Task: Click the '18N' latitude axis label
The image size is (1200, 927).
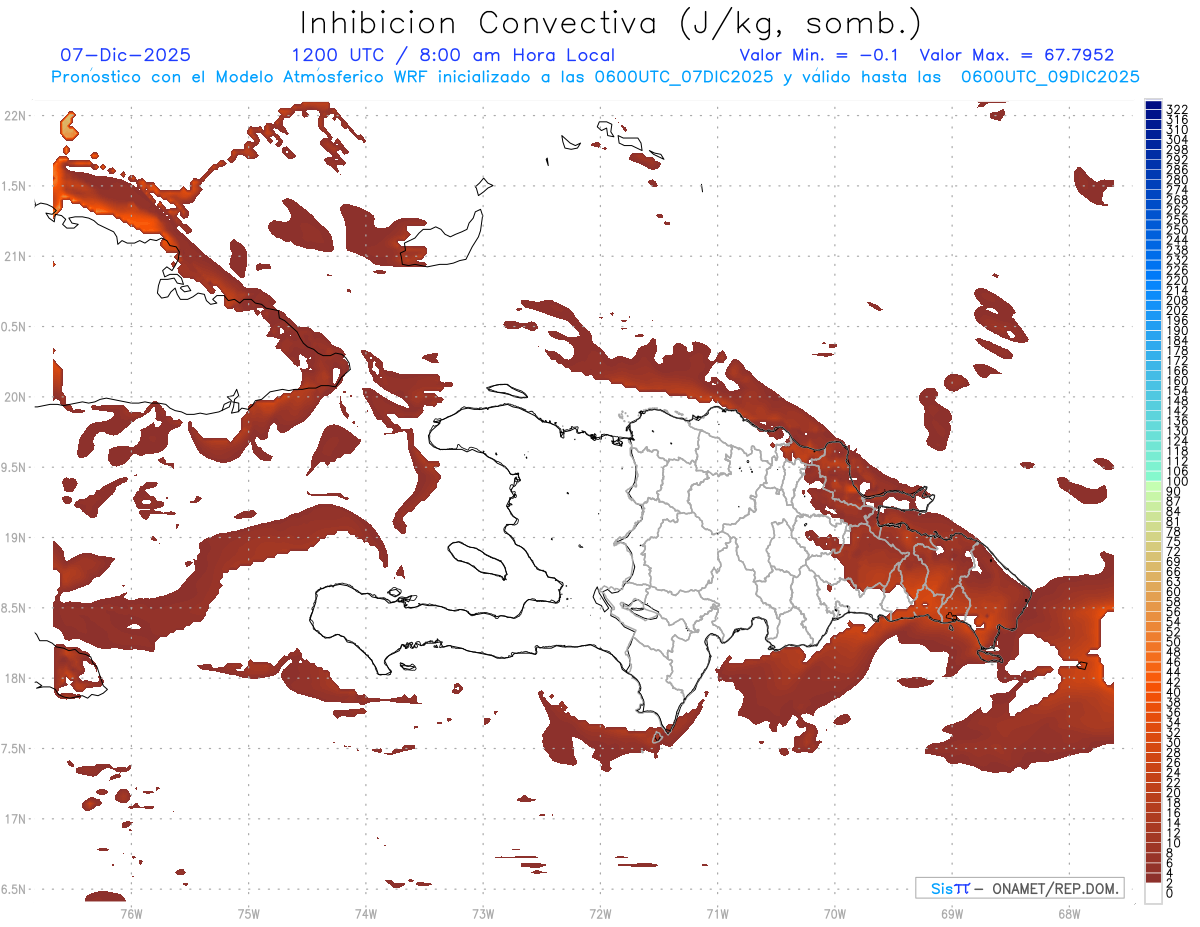Action: point(14,678)
